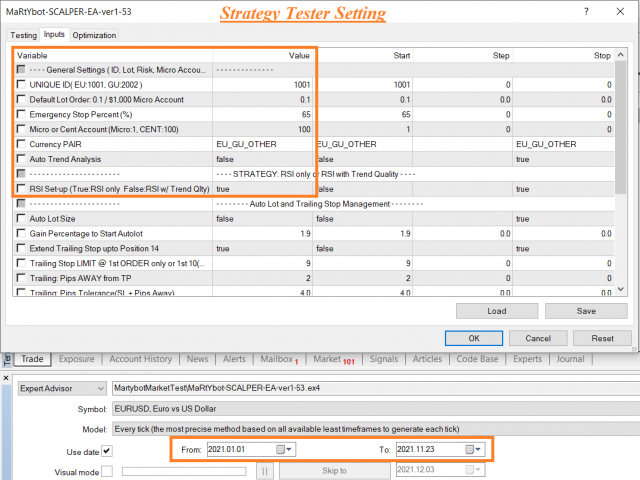Viewport: 640px width, 480px height.
Task: Click the Reset button
Action: (602, 338)
